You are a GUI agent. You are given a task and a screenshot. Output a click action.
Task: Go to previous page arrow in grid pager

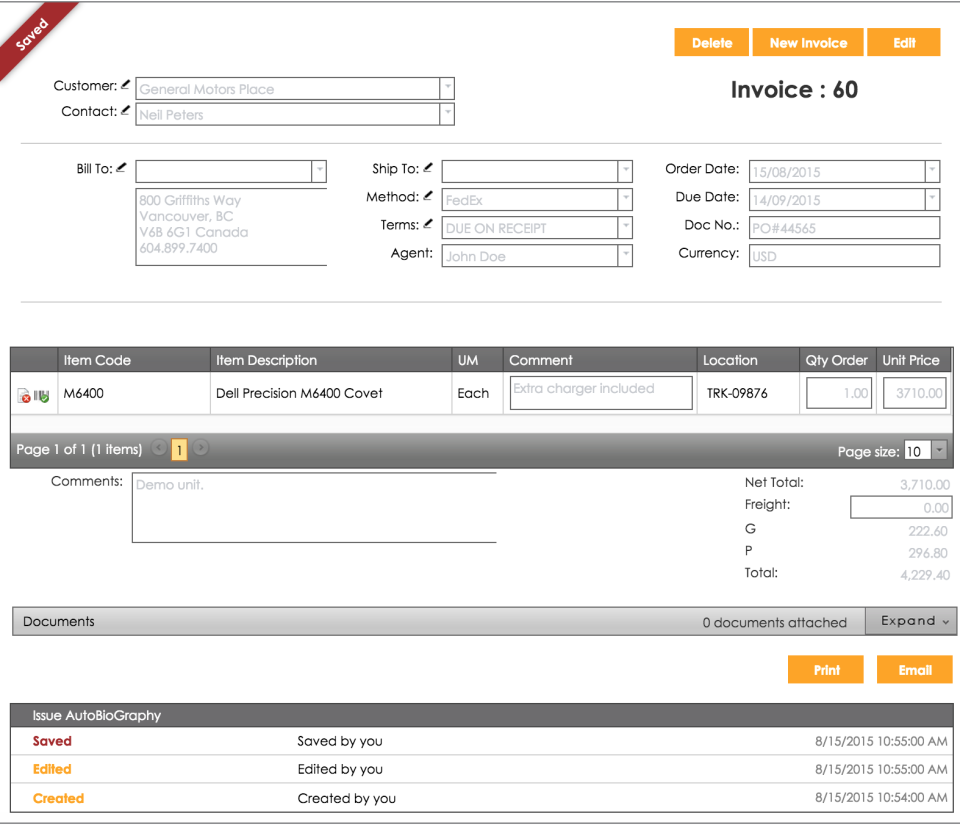tap(159, 448)
